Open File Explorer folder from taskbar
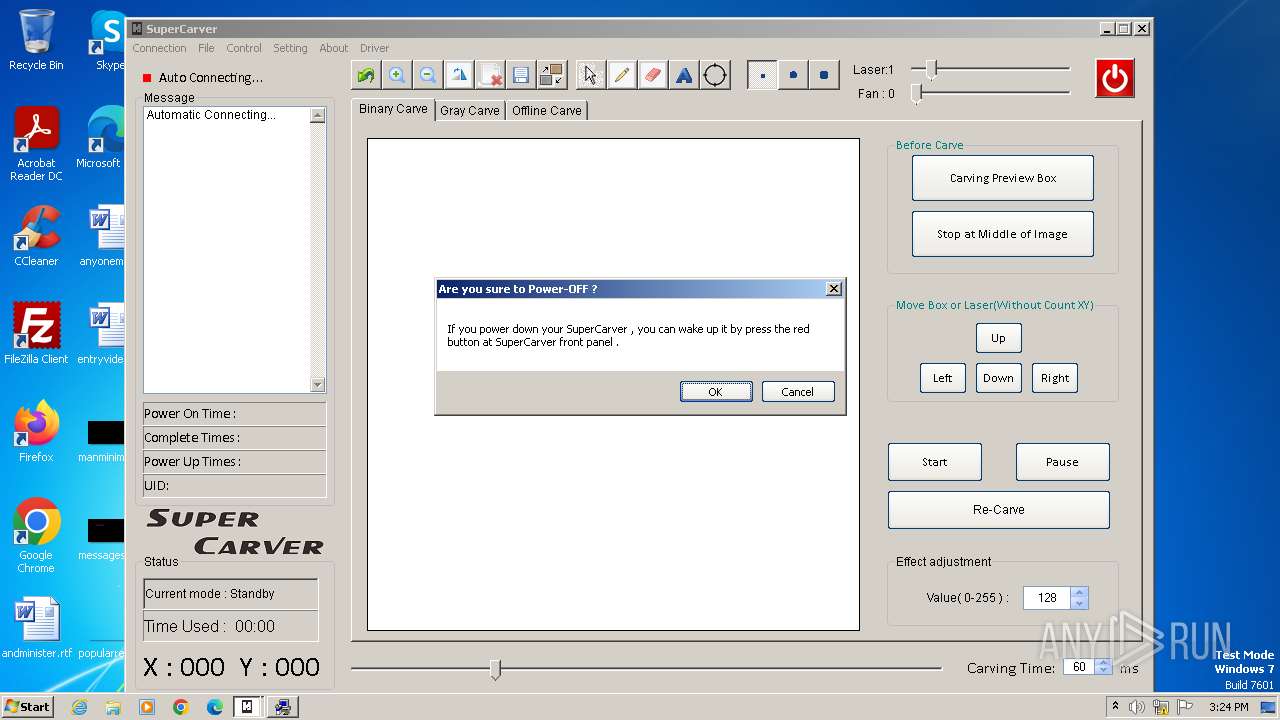 (113, 707)
